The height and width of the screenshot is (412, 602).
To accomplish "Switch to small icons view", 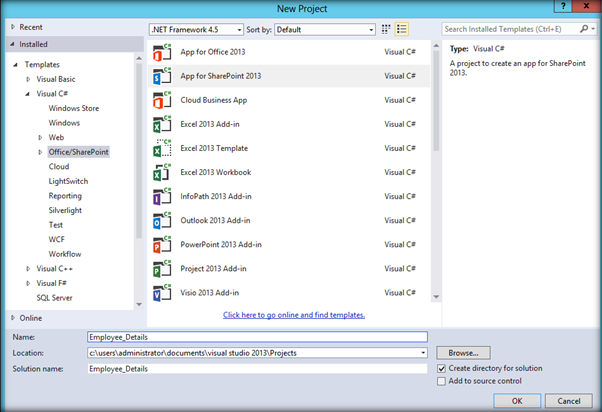I will tap(386, 29).
